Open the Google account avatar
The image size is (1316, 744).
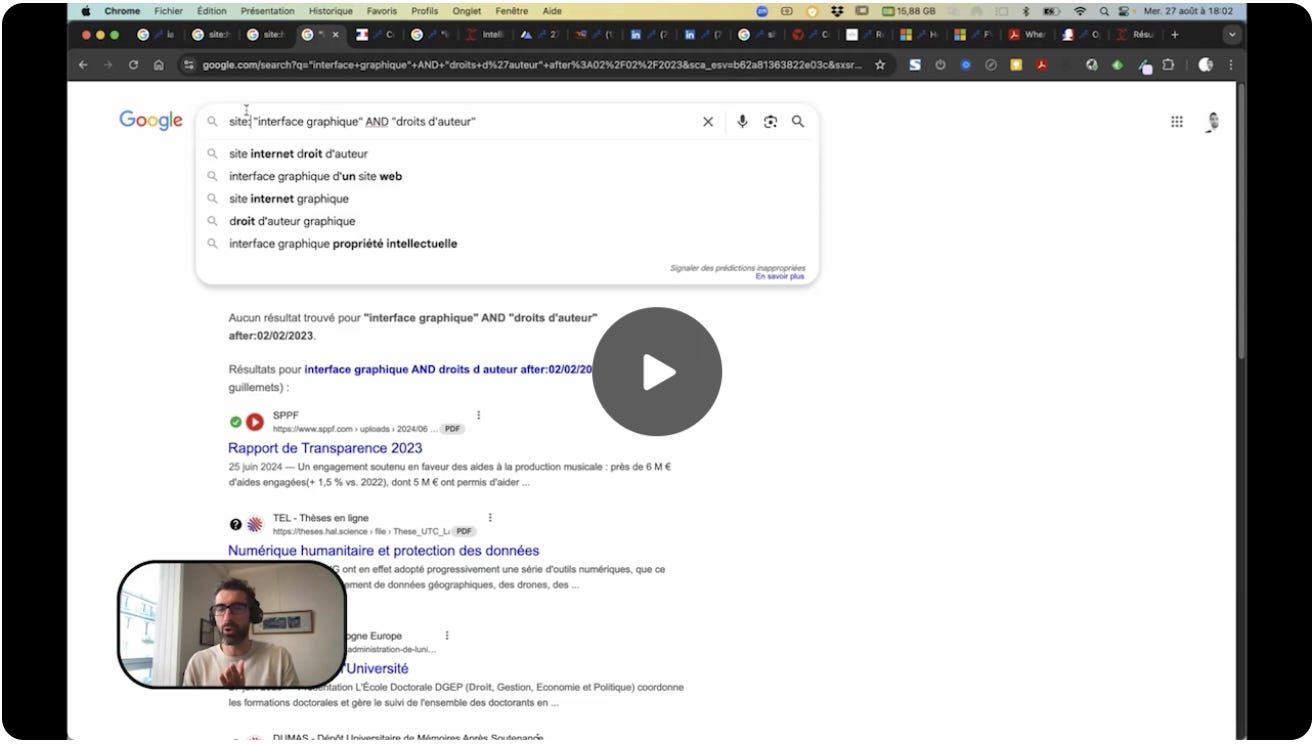(1212, 121)
